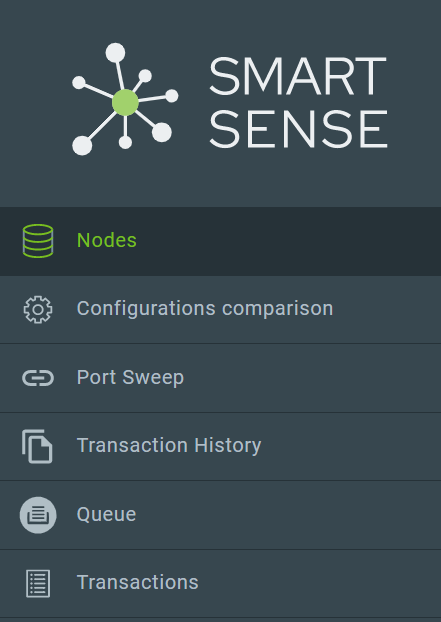This screenshot has width=441, height=622.
Task: Click the Port Sweep chain-link icon
Action: point(38,378)
